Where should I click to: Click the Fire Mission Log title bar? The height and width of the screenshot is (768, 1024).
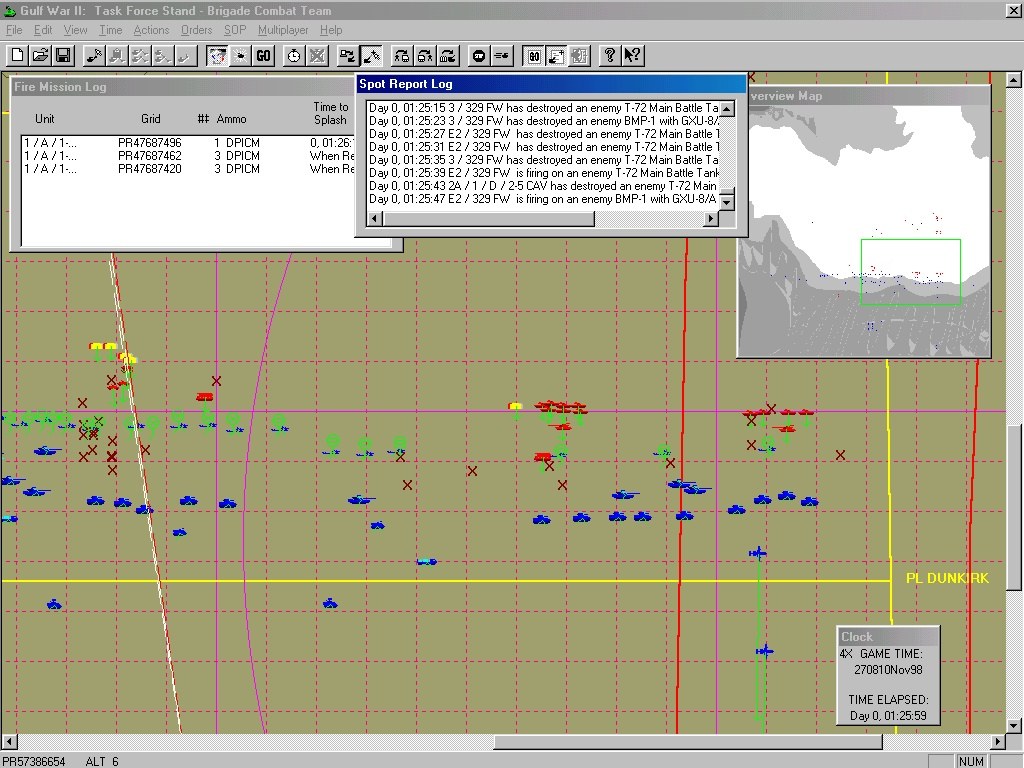pyautogui.click(x=183, y=87)
